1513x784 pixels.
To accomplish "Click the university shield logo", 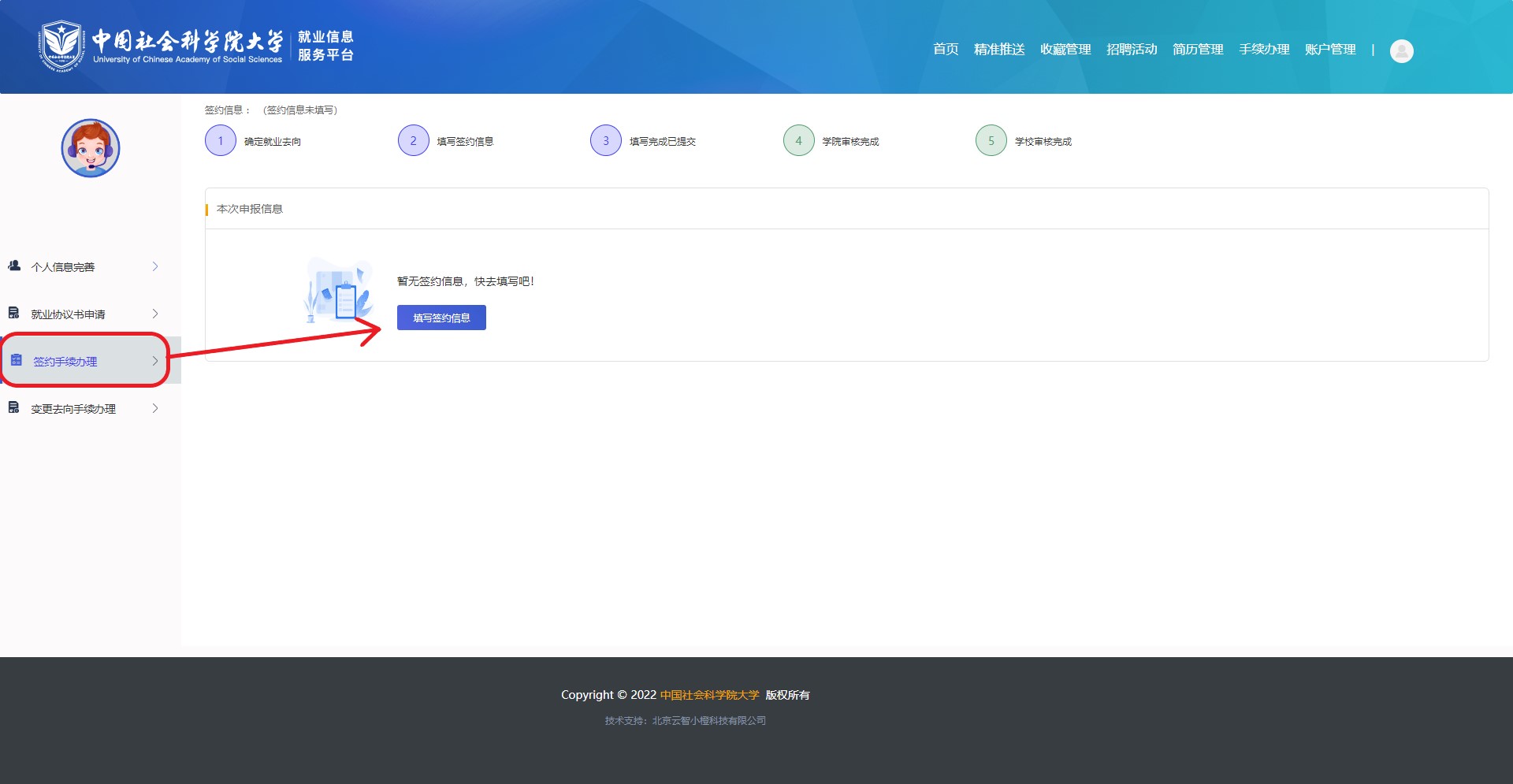I will [x=61, y=46].
